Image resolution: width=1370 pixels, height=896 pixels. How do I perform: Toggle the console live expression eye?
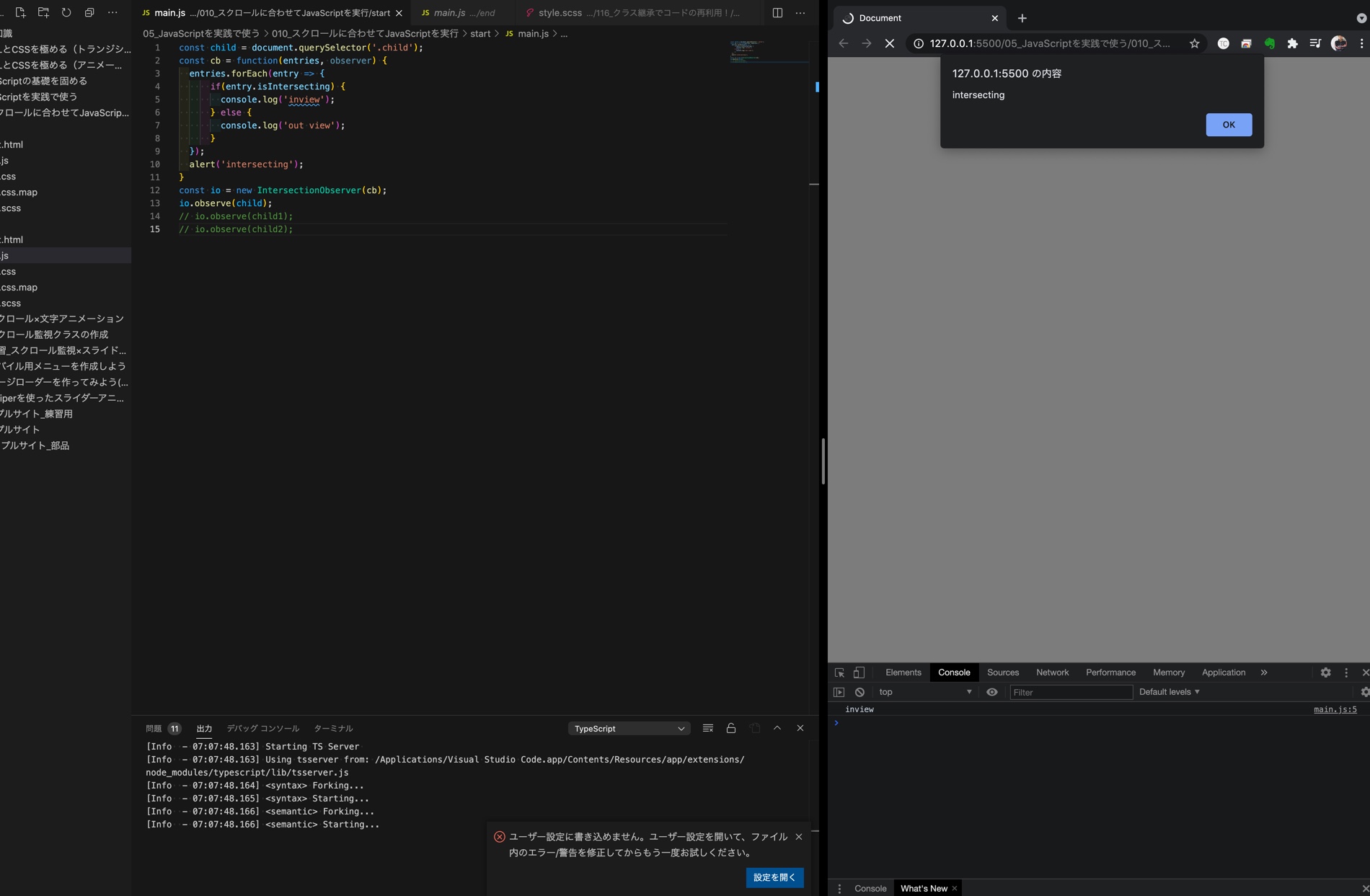pos(992,692)
